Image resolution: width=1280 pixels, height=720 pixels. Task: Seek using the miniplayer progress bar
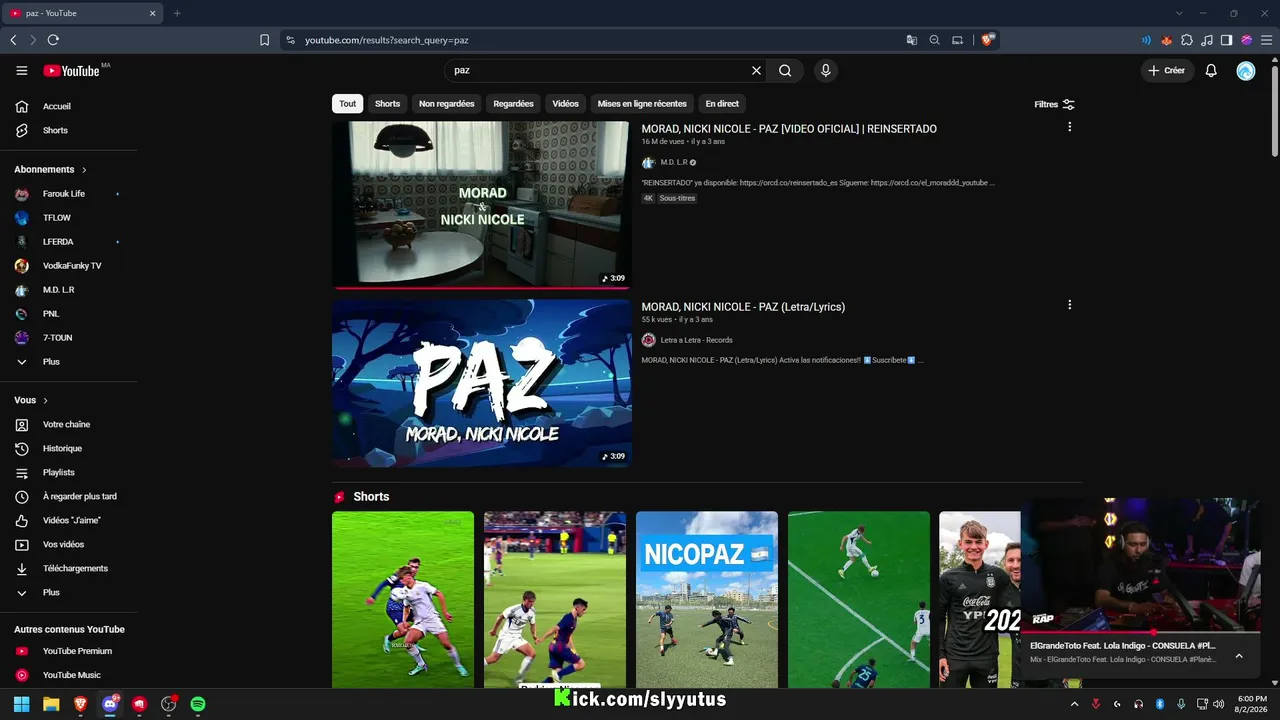point(1140,633)
